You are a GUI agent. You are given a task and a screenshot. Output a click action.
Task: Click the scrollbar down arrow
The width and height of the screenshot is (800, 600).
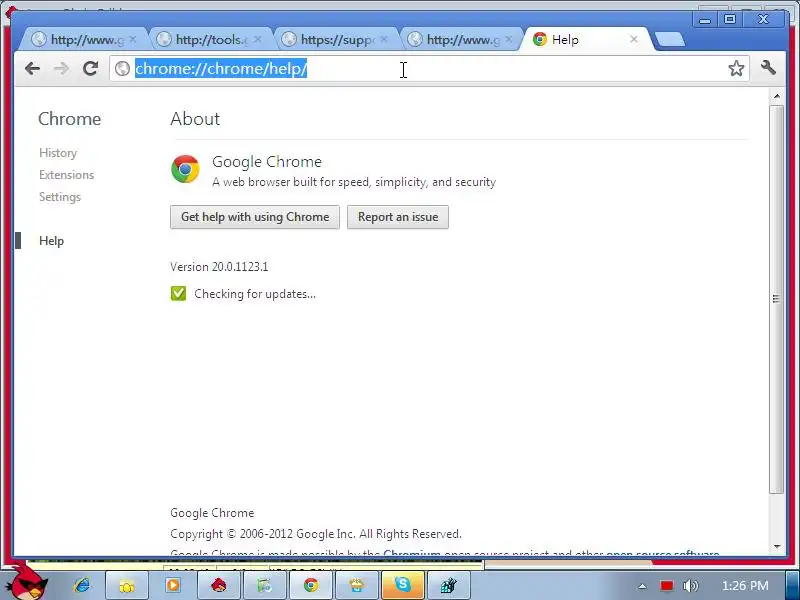click(777, 546)
